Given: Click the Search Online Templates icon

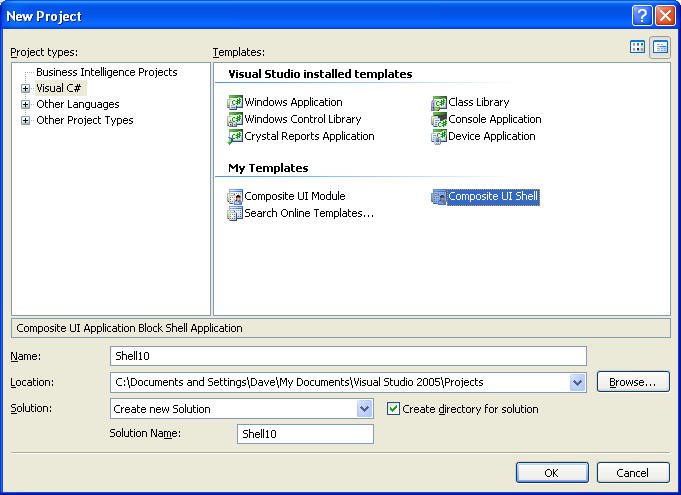Looking at the screenshot, I should [236, 213].
